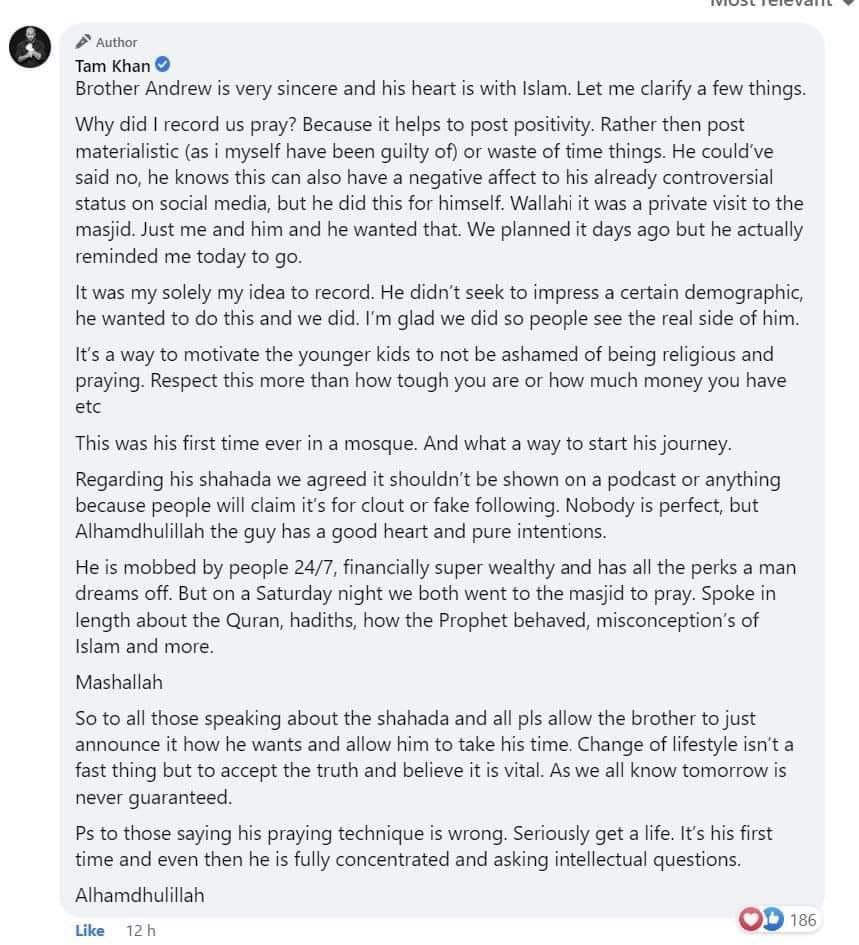Click the line 'This was his first time ever'
859x945 pixels.
[403, 444]
